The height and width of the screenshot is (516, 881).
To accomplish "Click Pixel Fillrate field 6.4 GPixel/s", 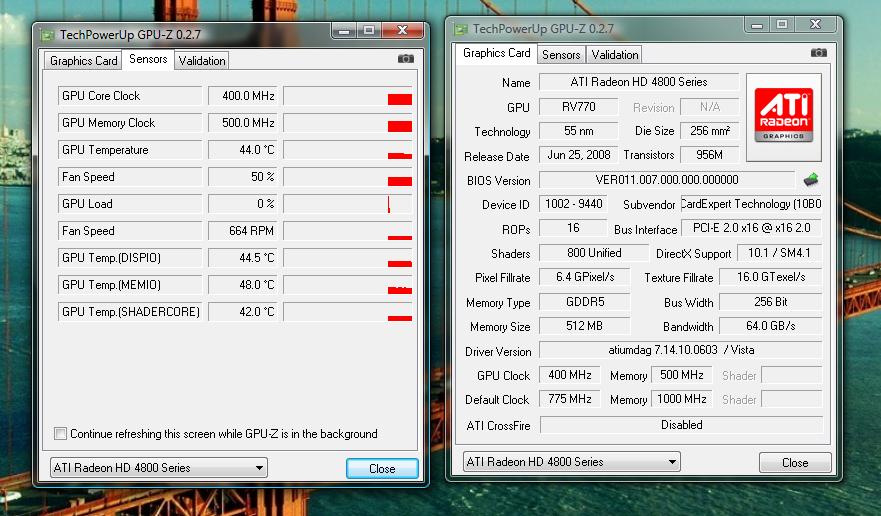I will [585, 277].
